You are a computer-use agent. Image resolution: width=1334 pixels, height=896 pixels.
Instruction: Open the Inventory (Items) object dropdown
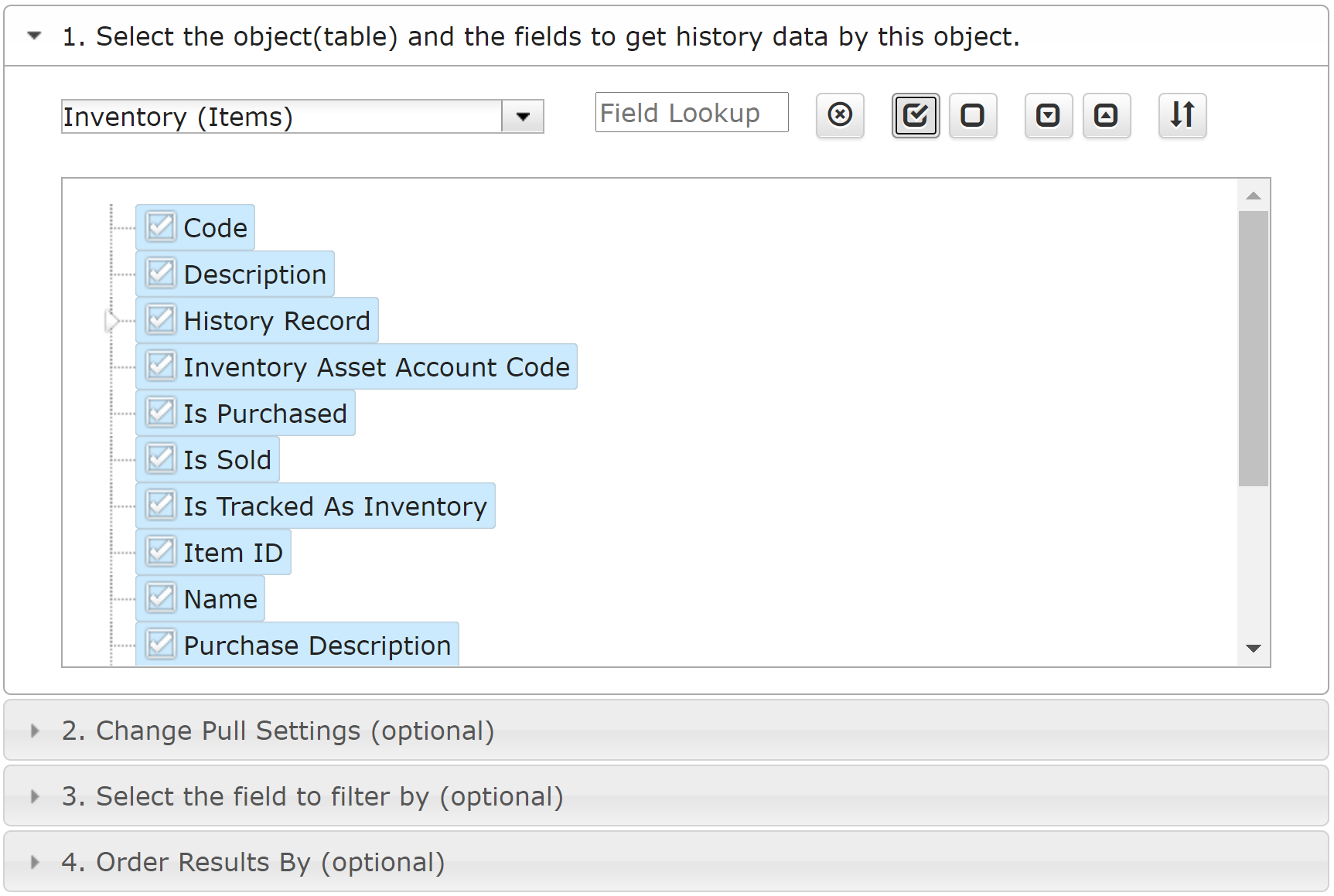click(x=523, y=117)
